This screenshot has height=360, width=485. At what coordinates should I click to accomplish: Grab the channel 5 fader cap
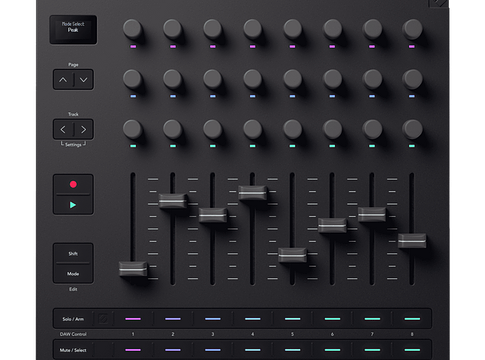(x=292, y=255)
